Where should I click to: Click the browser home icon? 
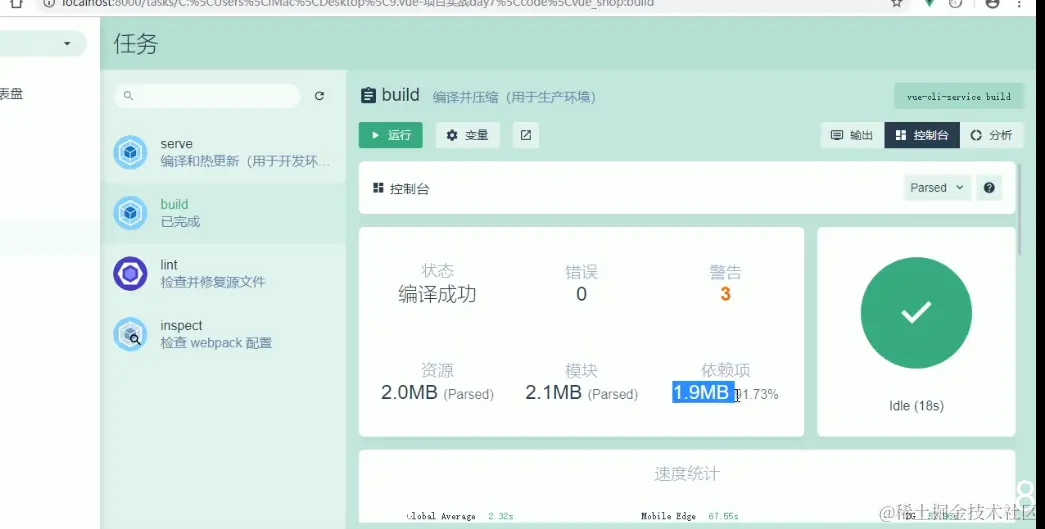coord(17,3)
